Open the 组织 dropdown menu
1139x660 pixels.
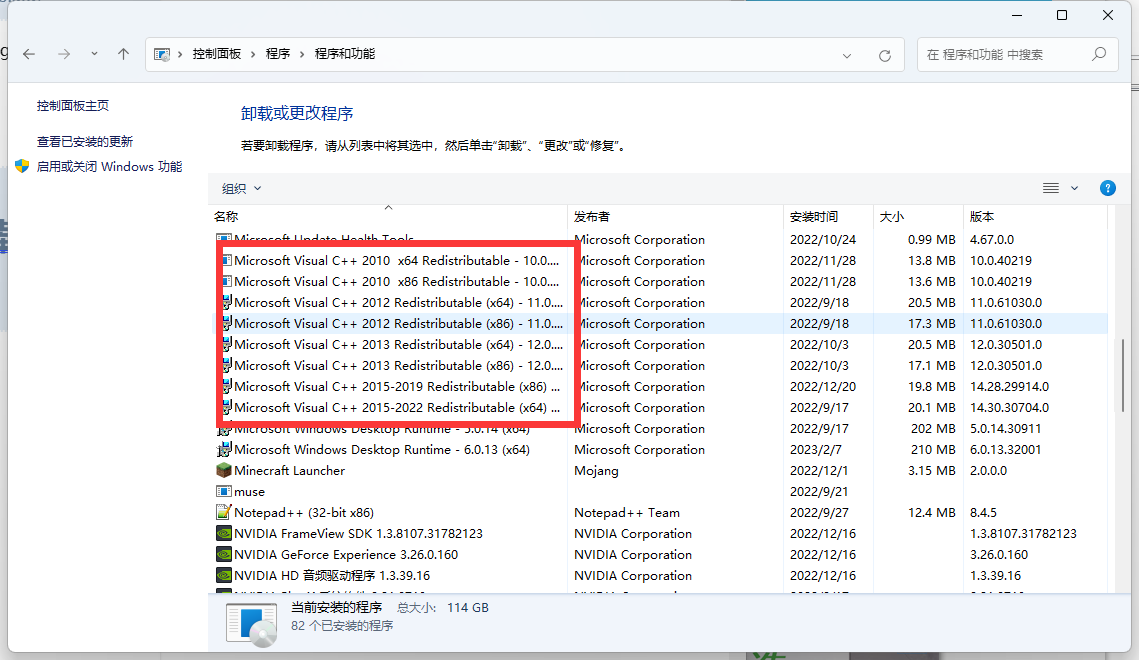(241, 189)
